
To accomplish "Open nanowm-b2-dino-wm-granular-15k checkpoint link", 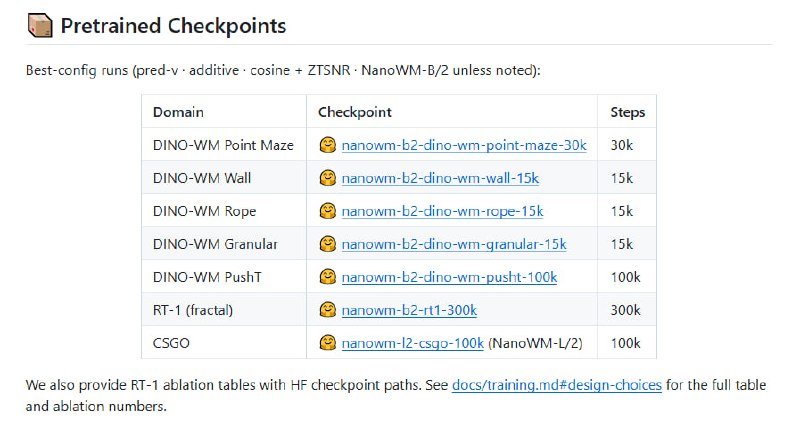I will click(454, 244).
